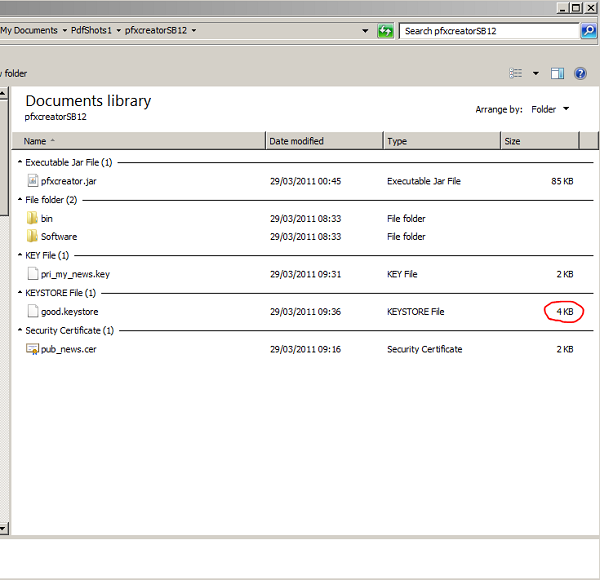The image size is (600, 580).
Task: Sort by the Name column header
Action: pos(138,141)
